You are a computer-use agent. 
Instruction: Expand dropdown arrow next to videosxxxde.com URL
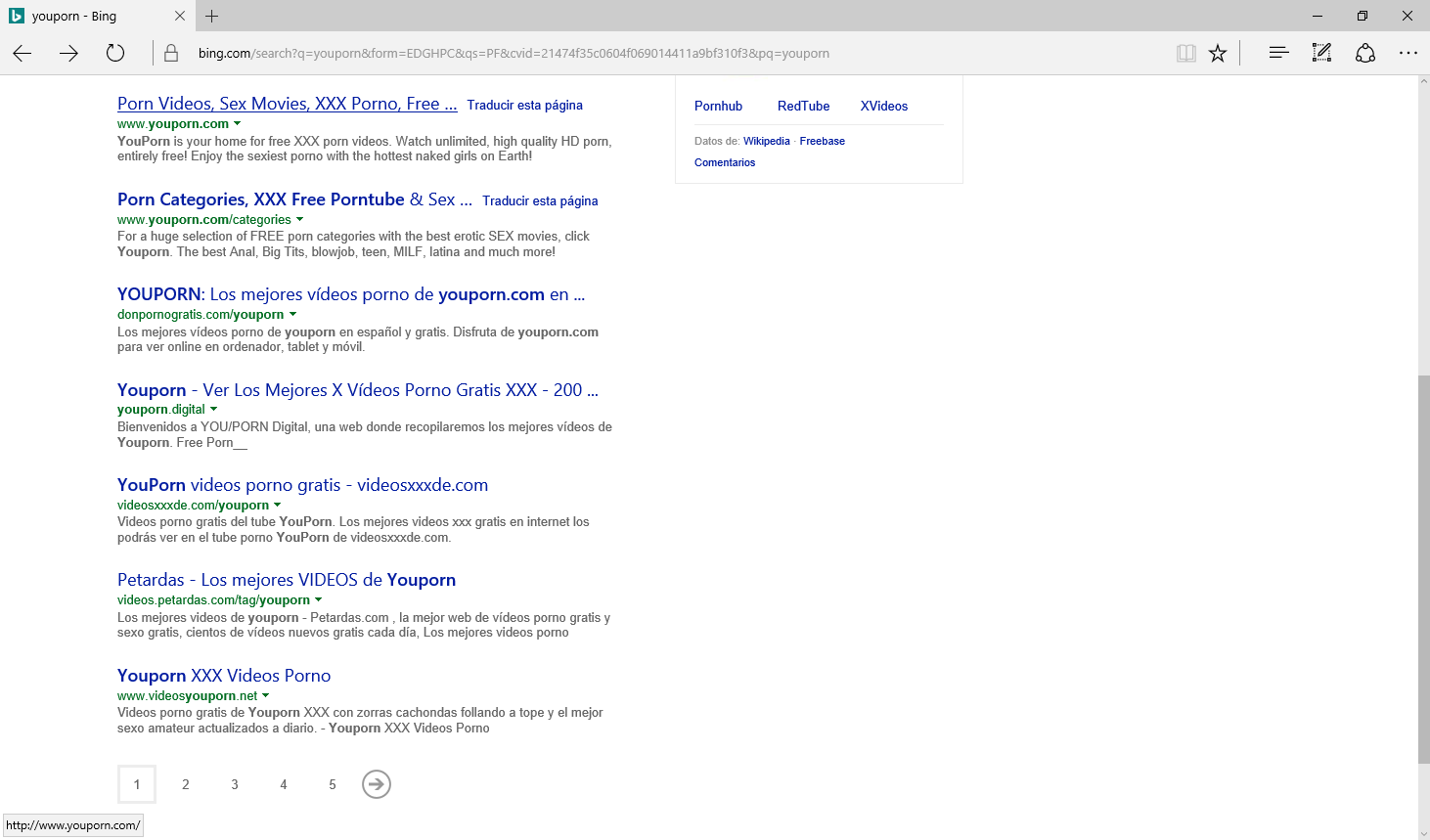(x=277, y=506)
